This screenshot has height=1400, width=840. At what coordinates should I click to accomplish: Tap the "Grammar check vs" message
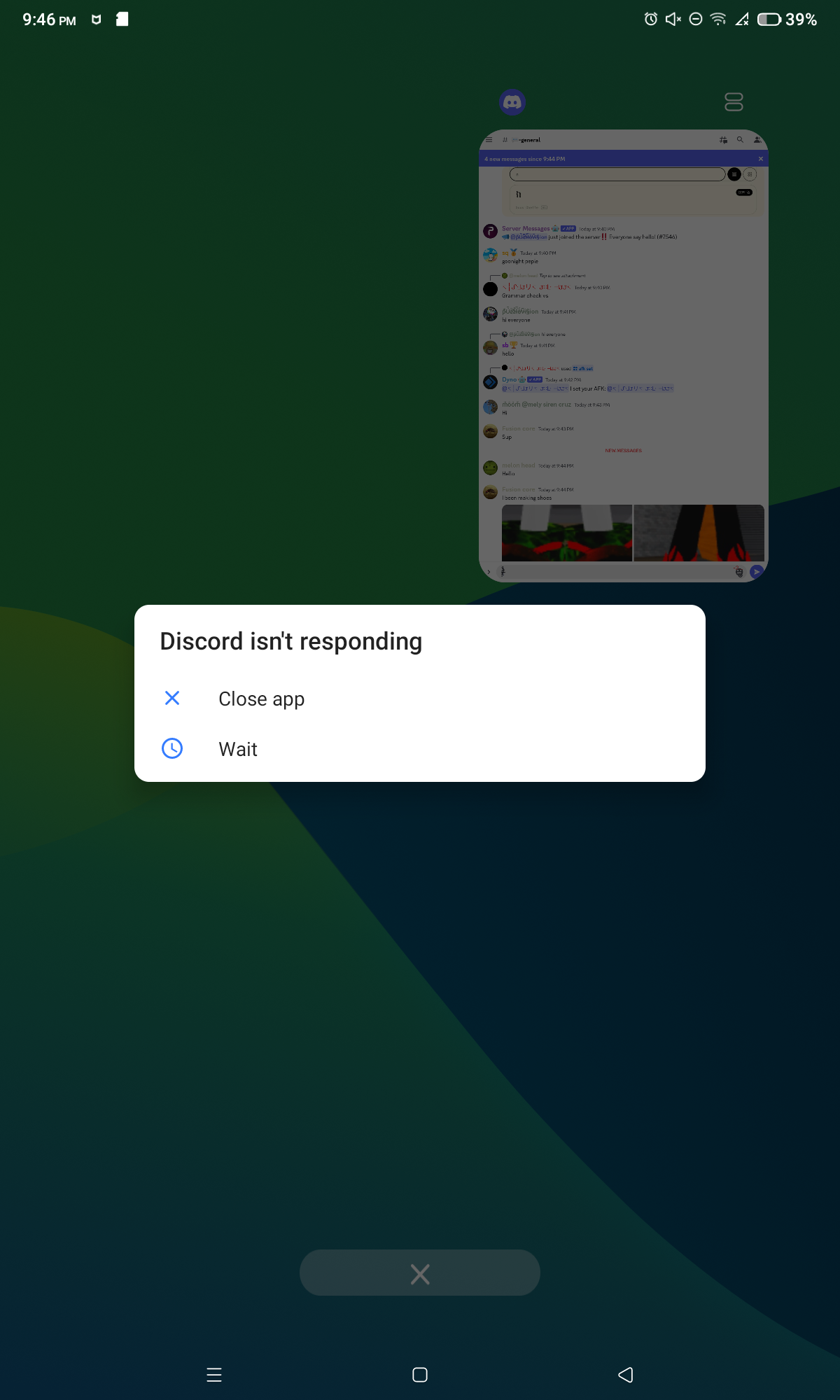click(525, 295)
